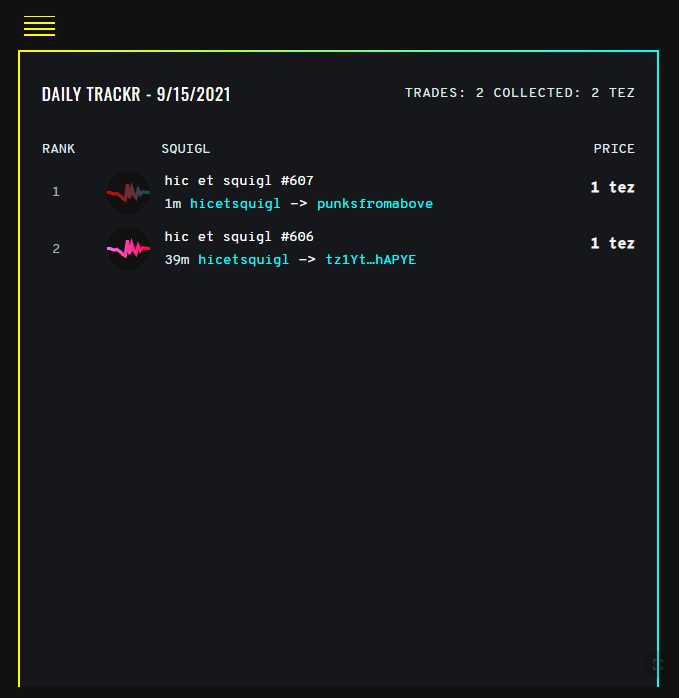Click the '1m' timestamp
The image size is (679, 698).
(173, 203)
